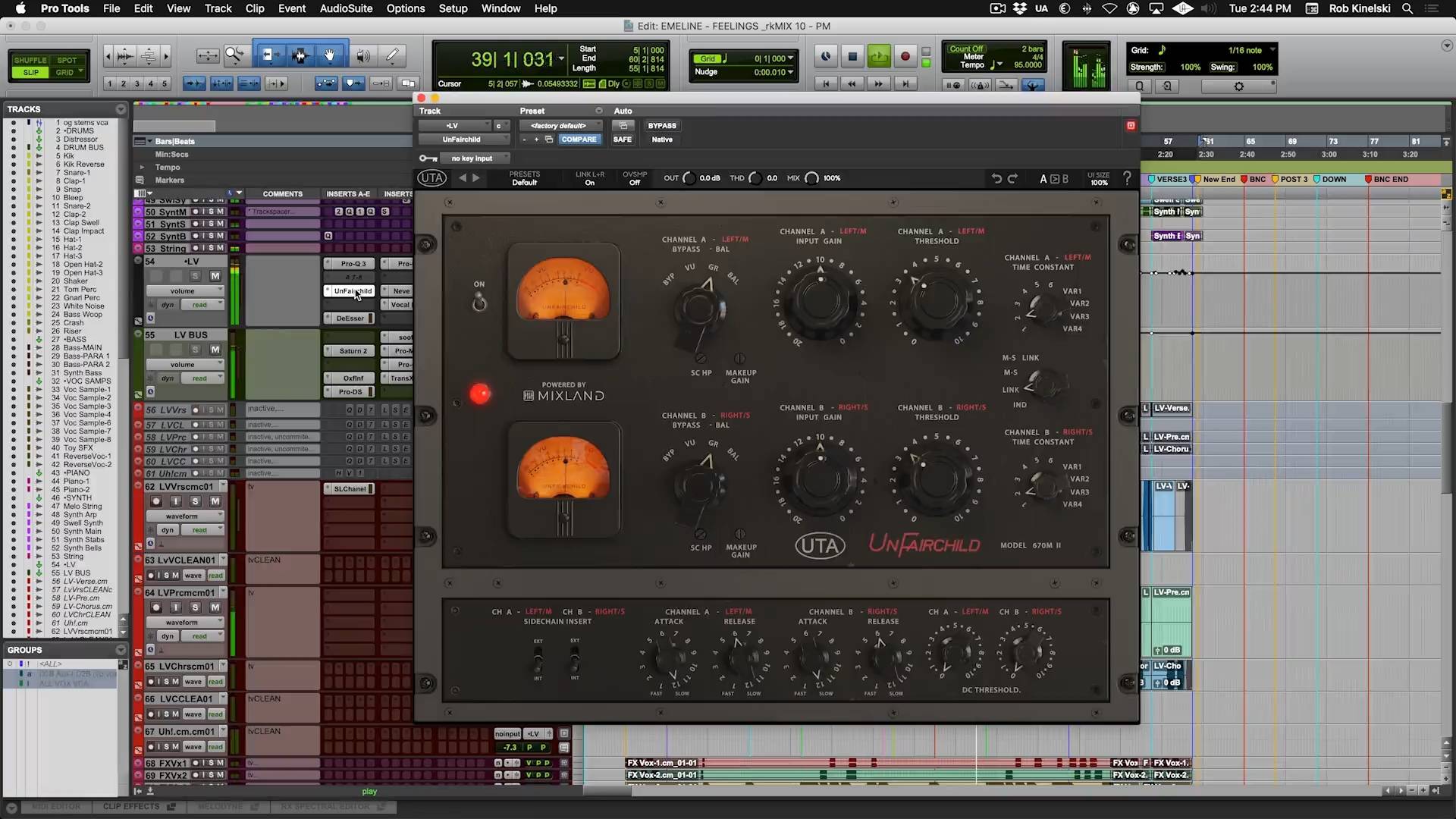
Task: Solo the LV BUS track
Action: [x=195, y=350]
